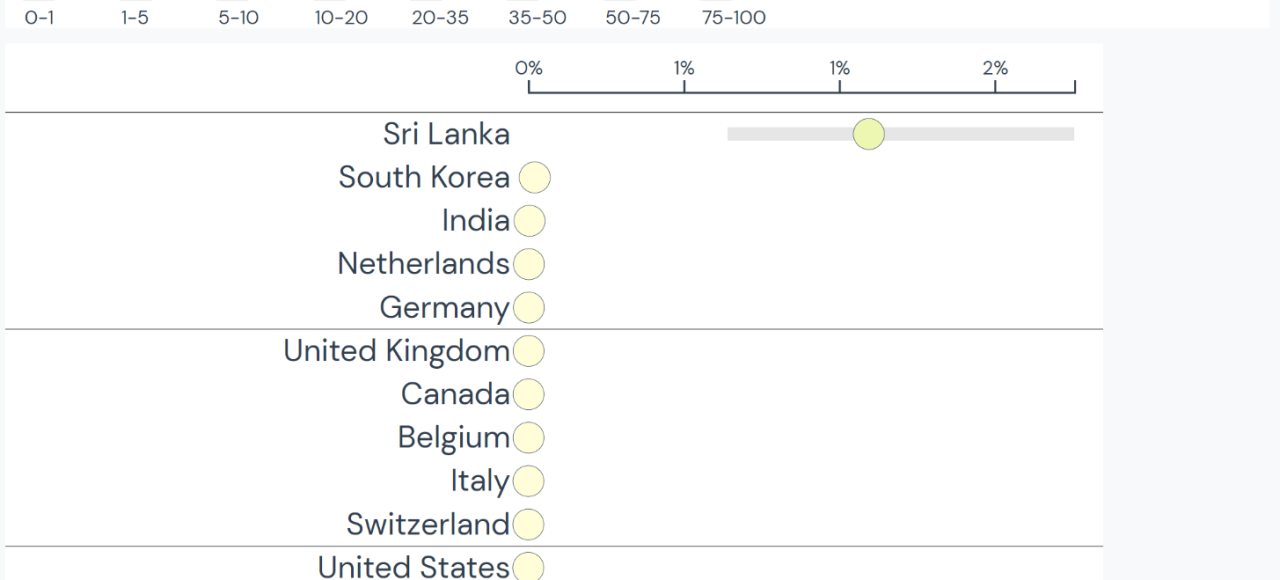The image size is (1280, 580).
Task: Select the 0-1 legend range label
Action: (x=39, y=18)
